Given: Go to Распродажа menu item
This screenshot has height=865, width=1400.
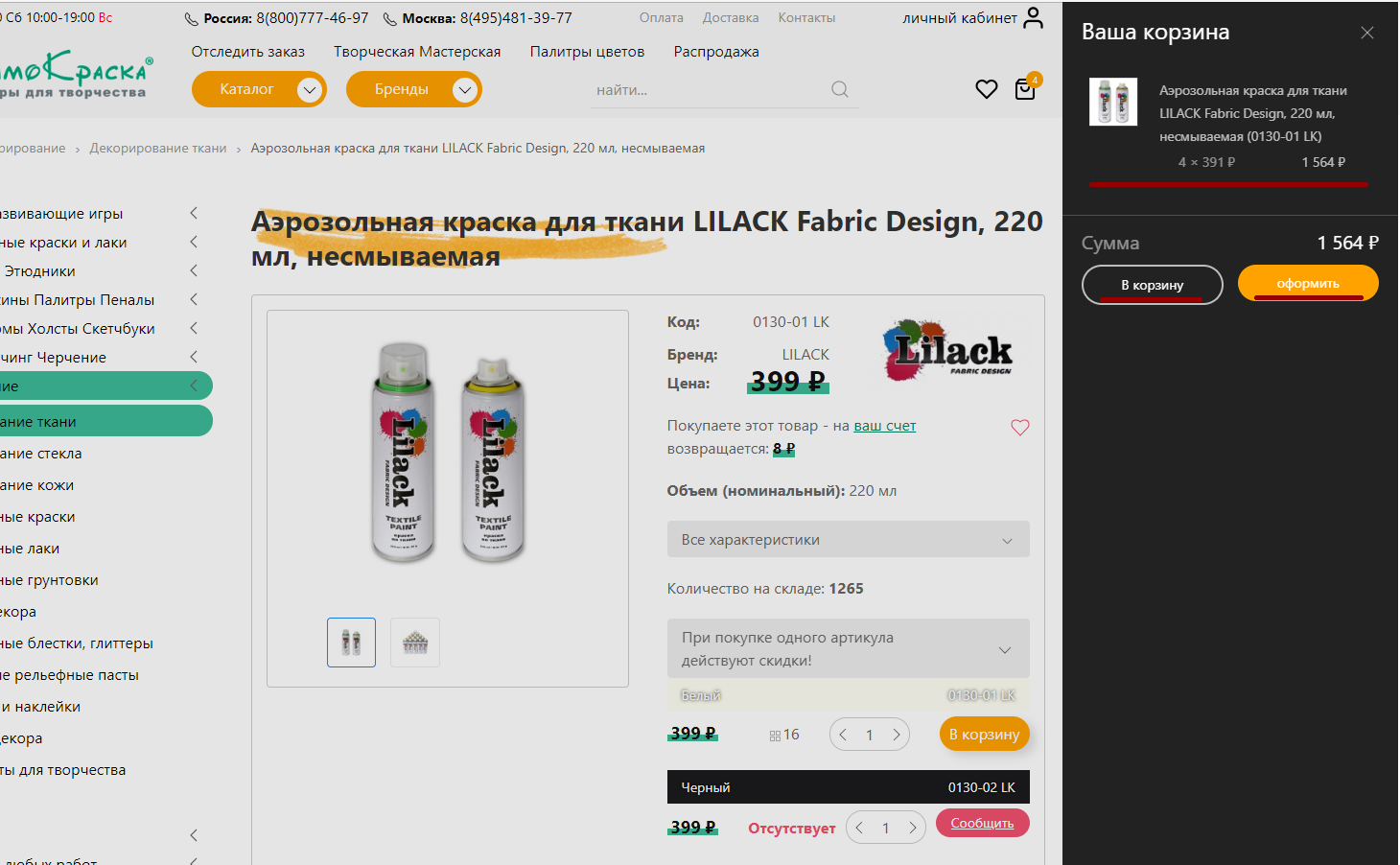Looking at the screenshot, I should pyautogui.click(x=715, y=52).
